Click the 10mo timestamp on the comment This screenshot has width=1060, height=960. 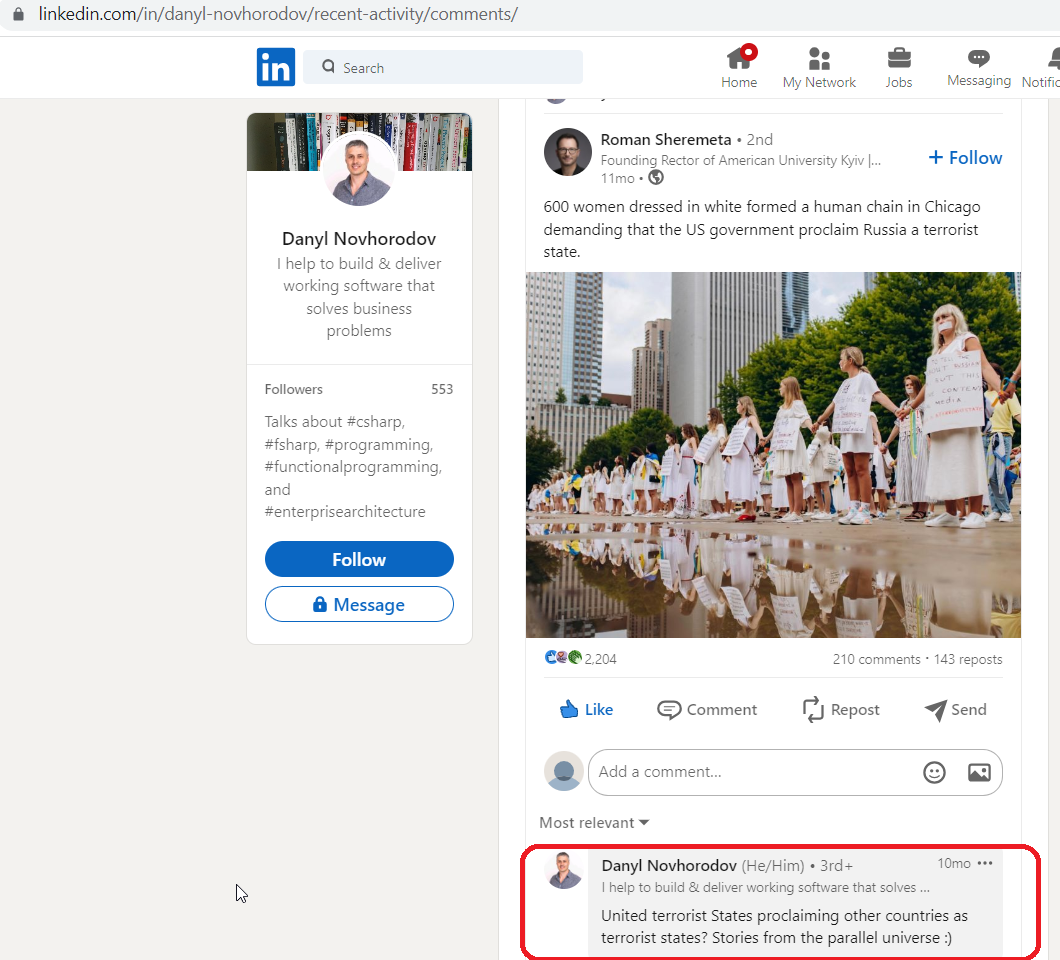click(953, 863)
